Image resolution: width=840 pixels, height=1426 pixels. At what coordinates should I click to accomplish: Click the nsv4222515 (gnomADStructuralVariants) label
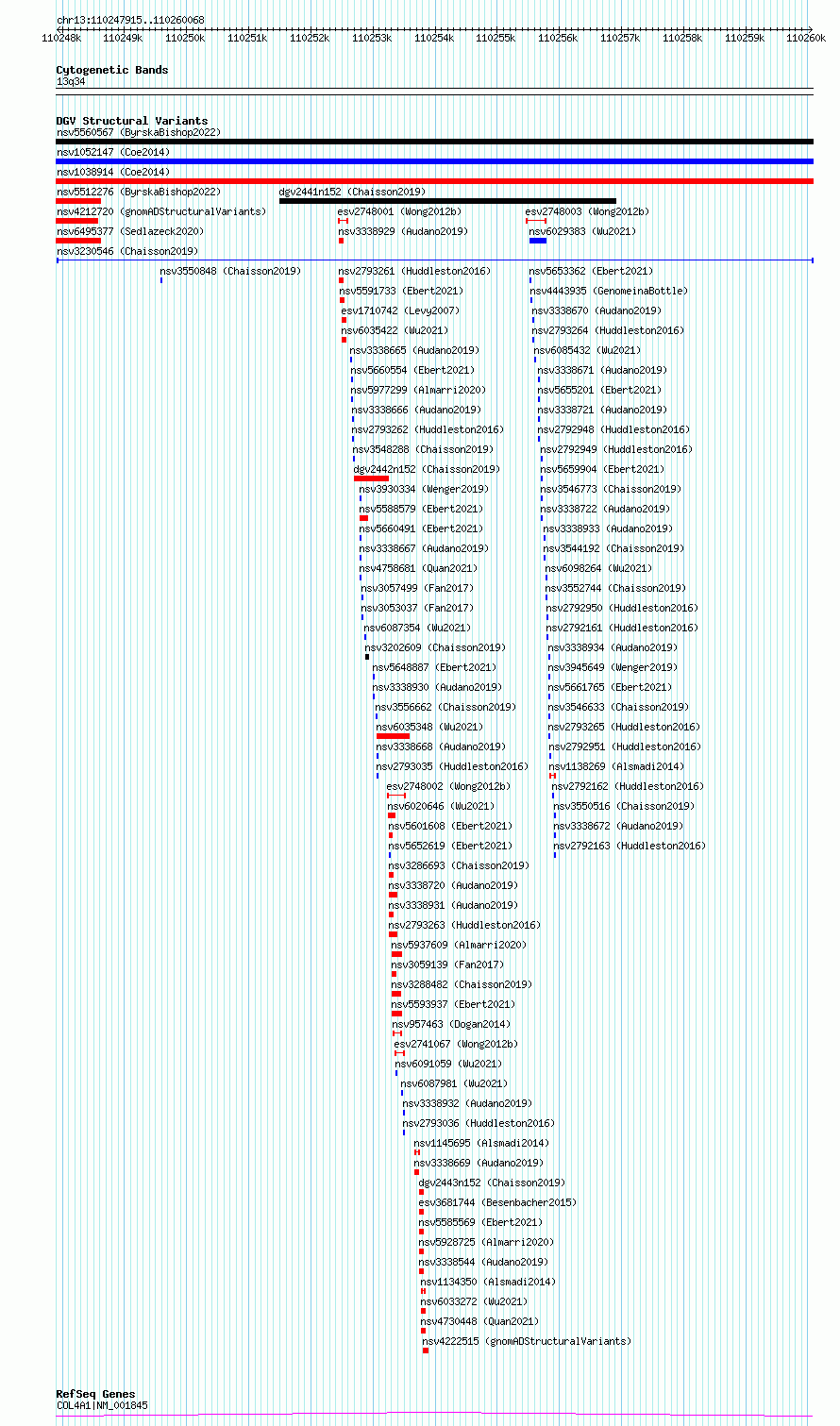[528, 1341]
